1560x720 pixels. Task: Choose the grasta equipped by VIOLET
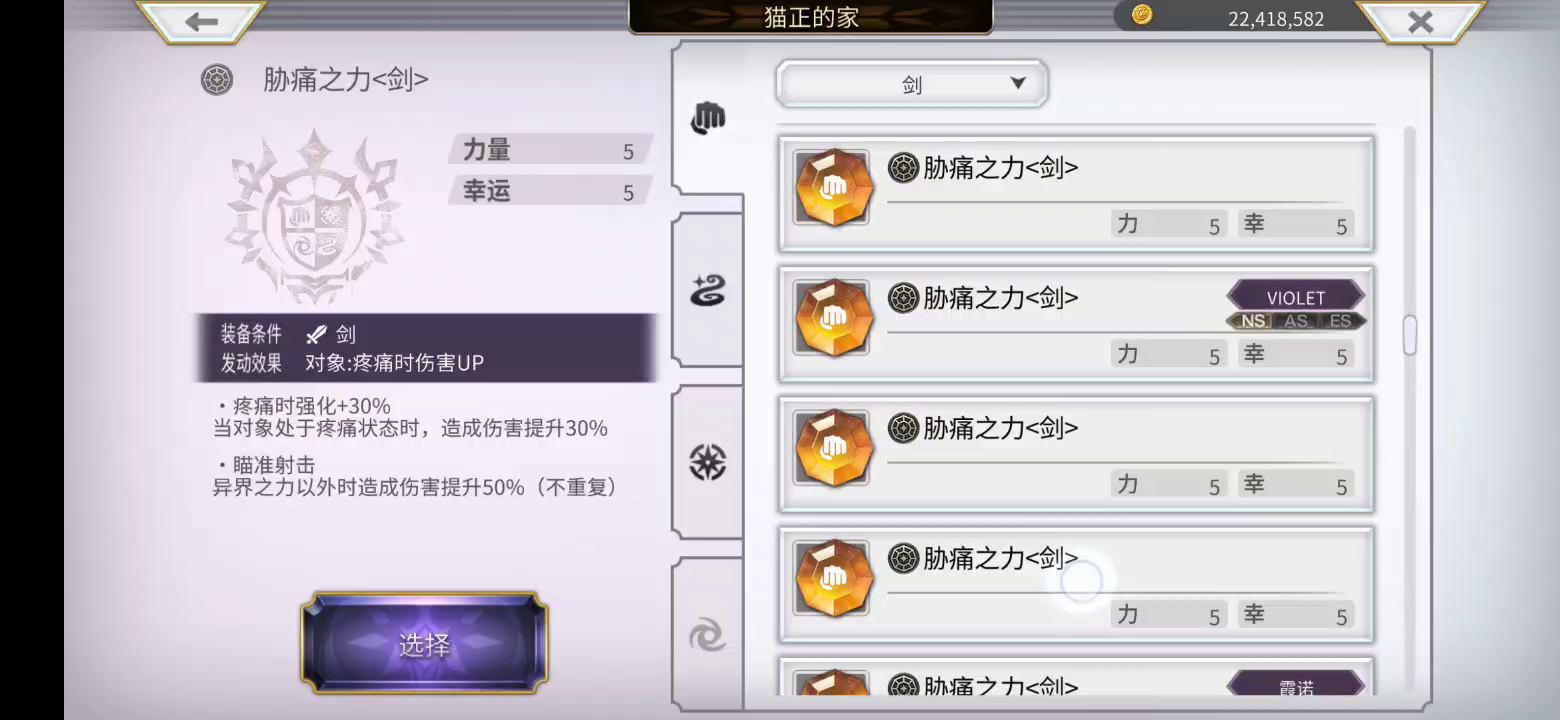click(x=1076, y=323)
